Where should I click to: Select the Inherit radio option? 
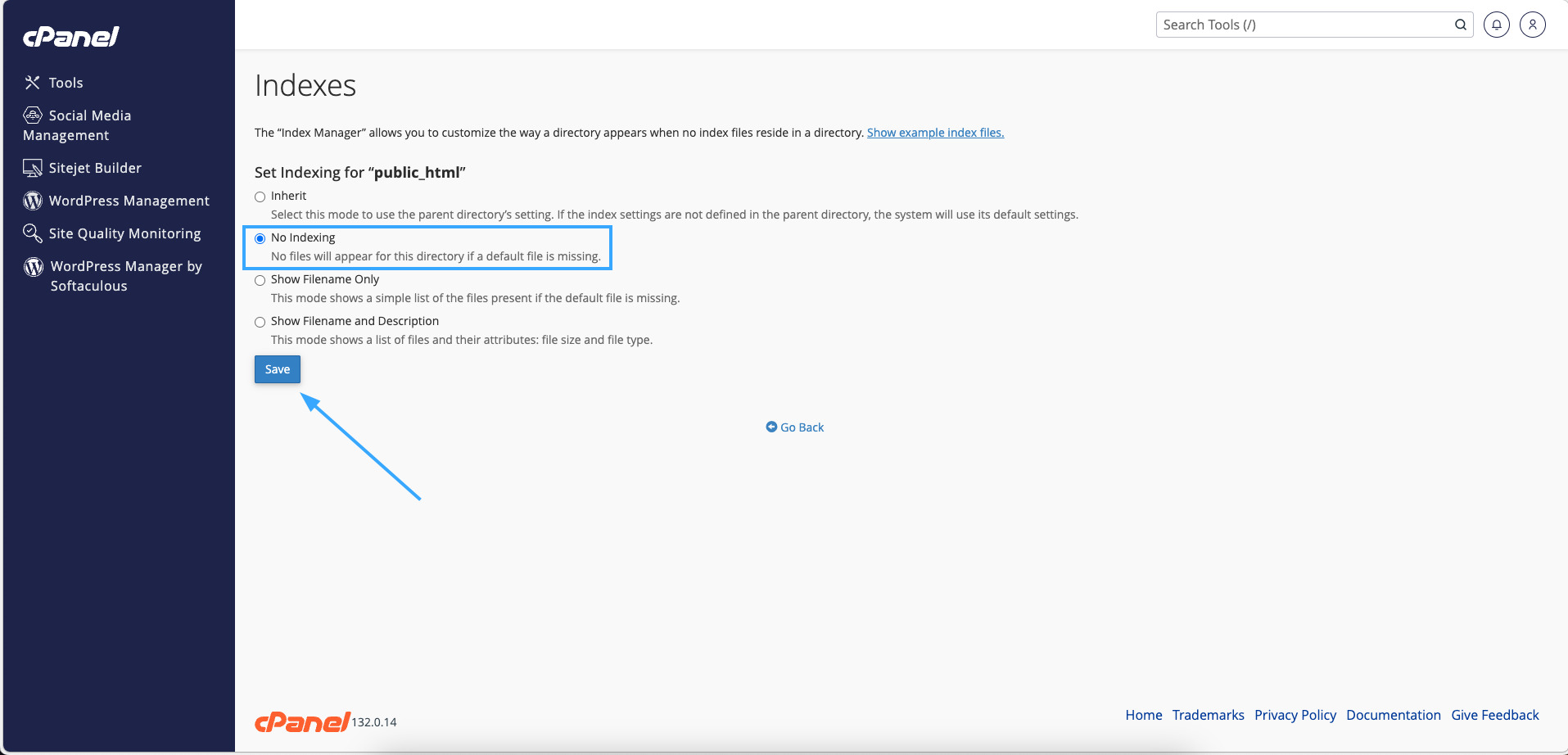tap(260, 197)
